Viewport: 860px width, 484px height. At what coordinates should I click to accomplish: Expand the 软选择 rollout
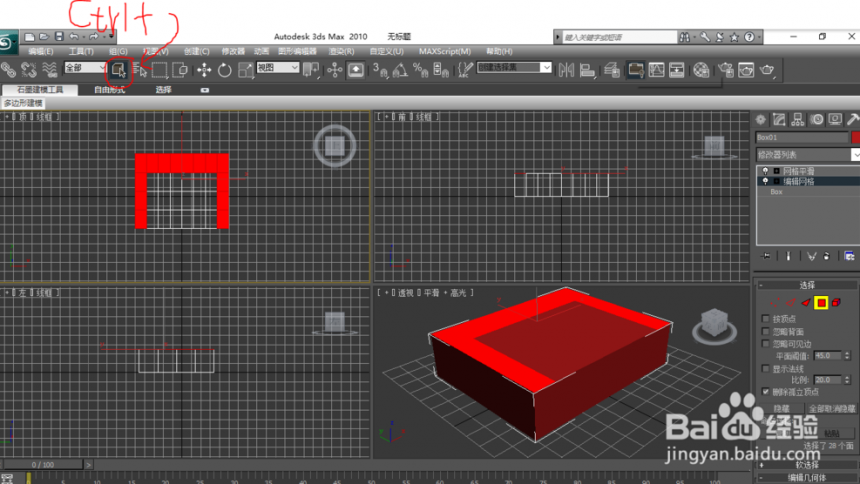coord(806,465)
